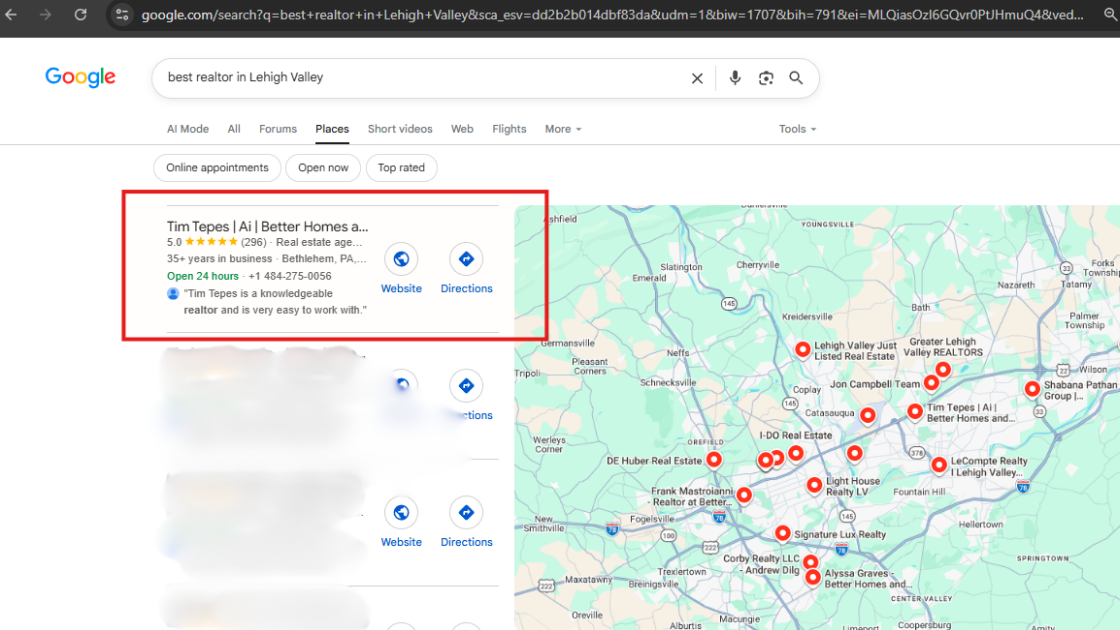
Task: Click the address bar URL
Action: coord(612,14)
